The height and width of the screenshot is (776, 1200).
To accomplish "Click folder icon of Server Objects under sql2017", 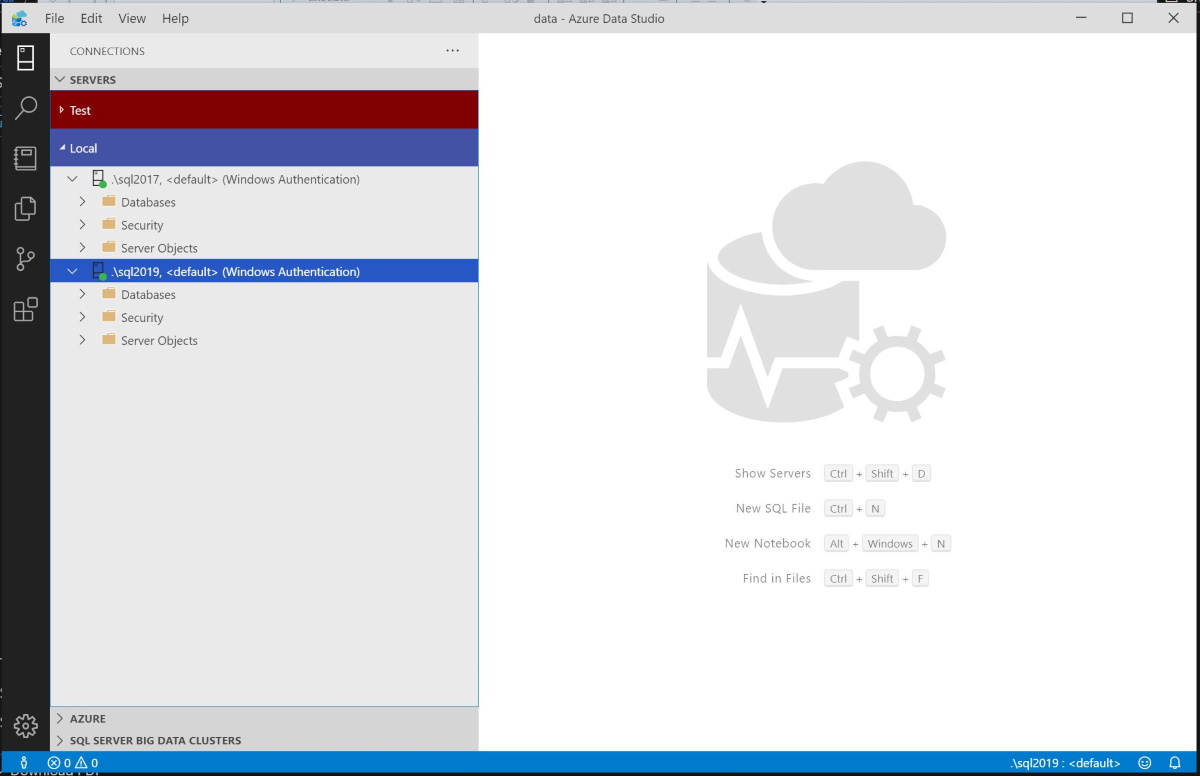I will click(x=109, y=248).
